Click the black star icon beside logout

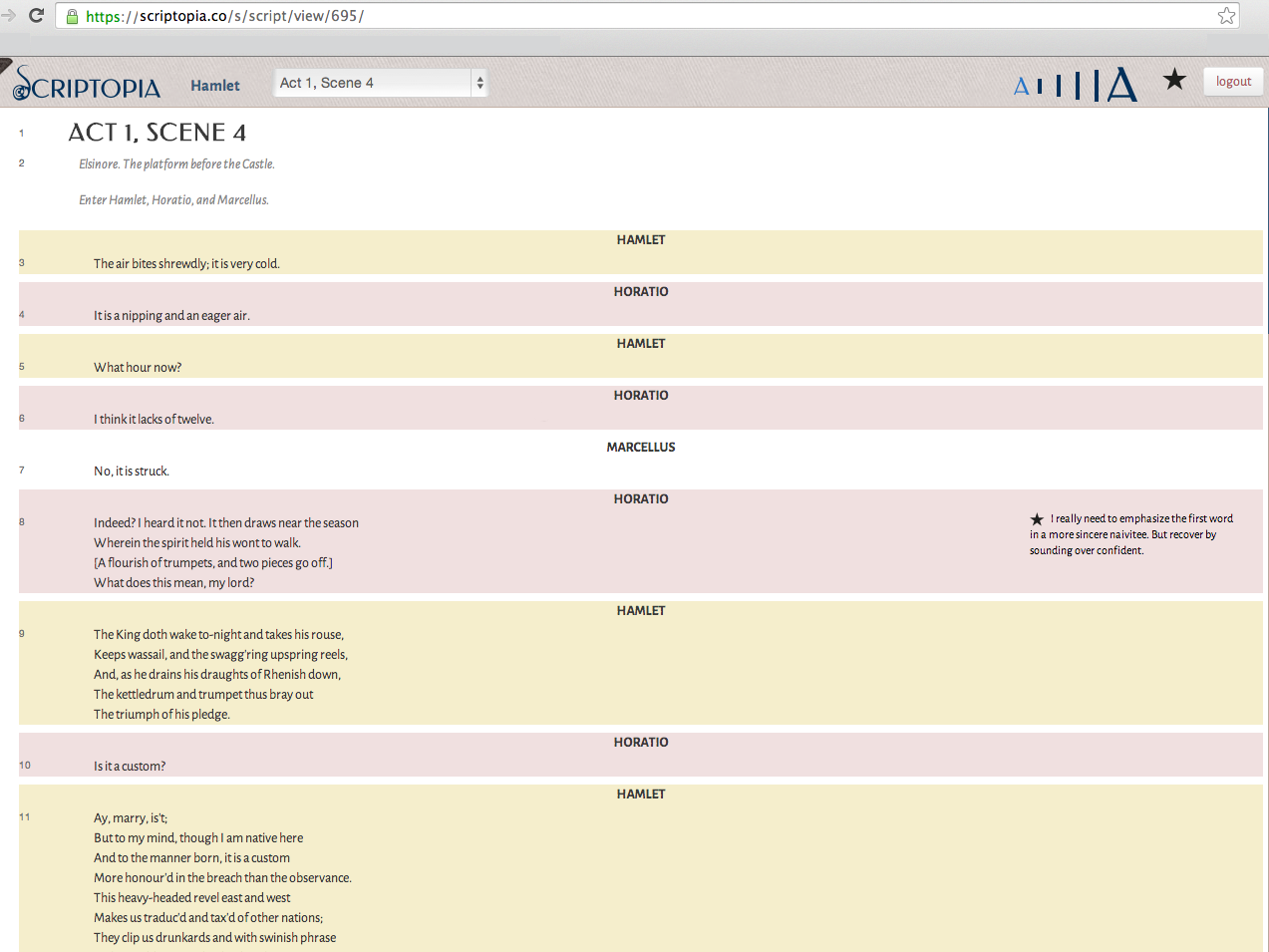pyautogui.click(x=1174, y=80)
